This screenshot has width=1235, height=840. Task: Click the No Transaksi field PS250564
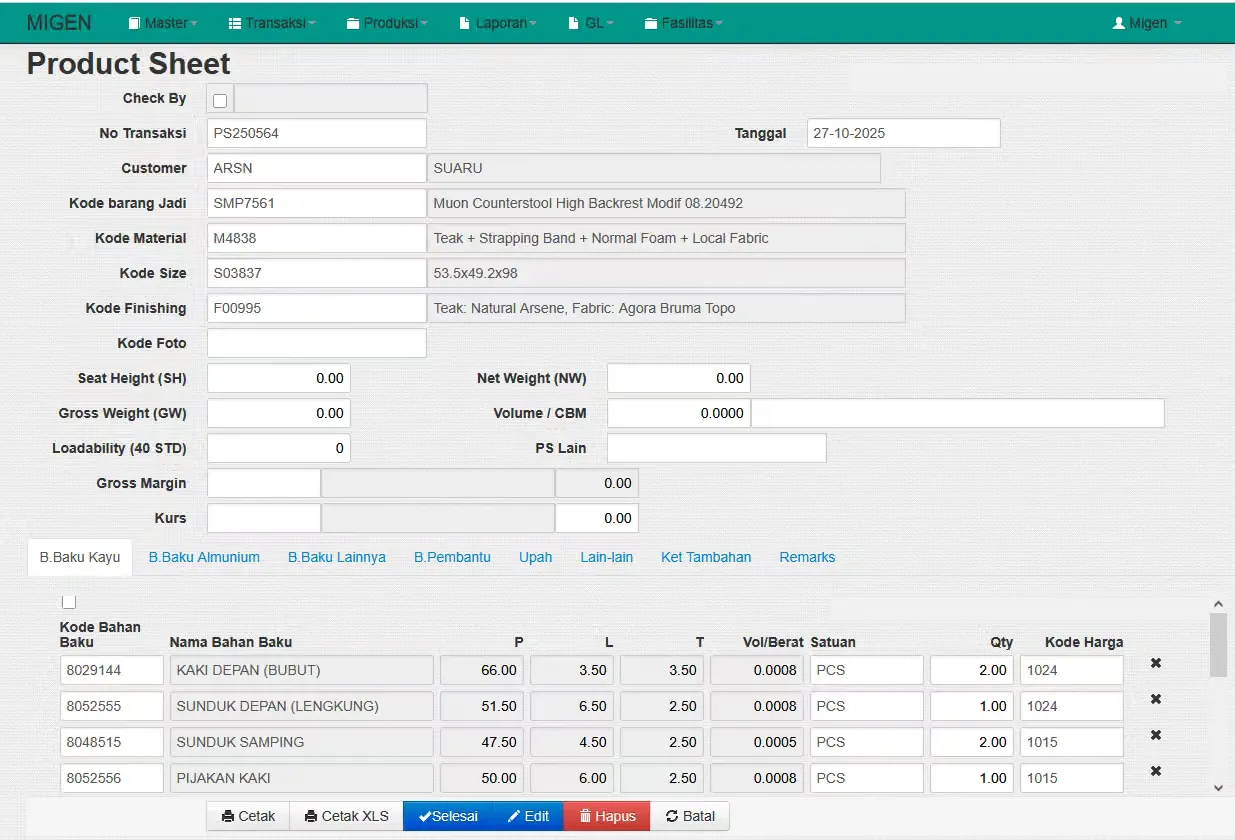[317, 133]
